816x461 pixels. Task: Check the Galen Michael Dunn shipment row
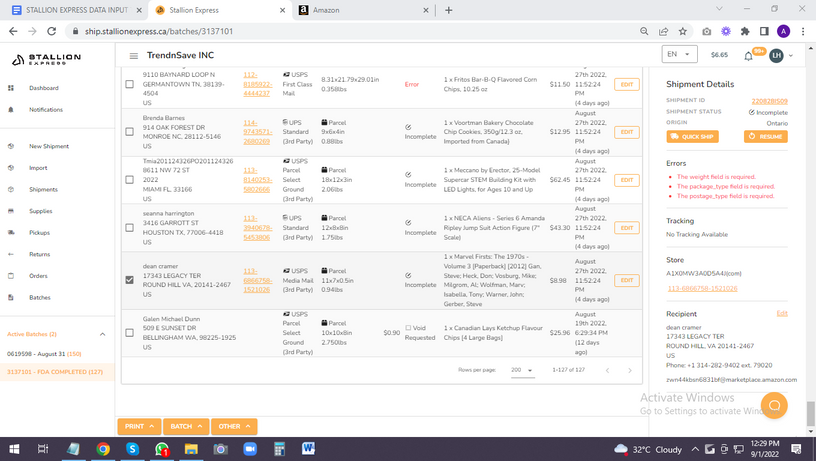tap(129, 333)
